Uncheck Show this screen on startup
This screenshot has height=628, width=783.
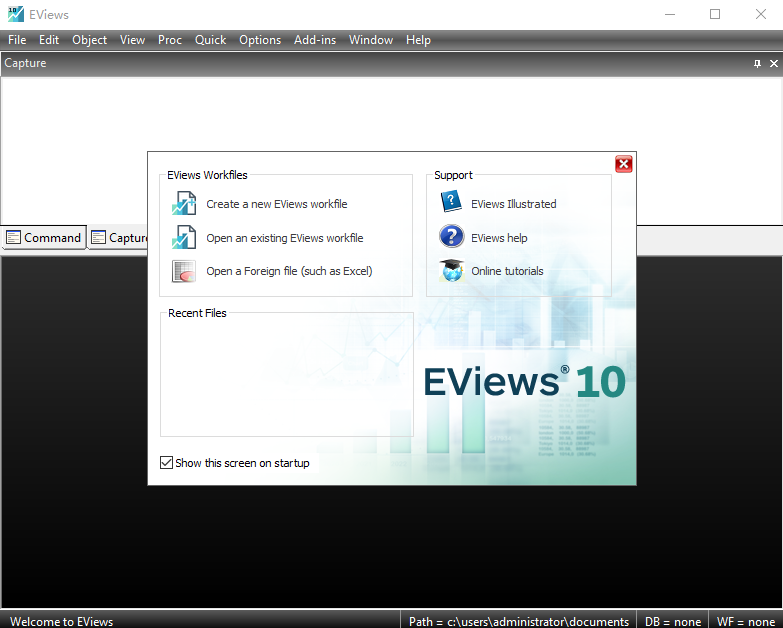167,463
